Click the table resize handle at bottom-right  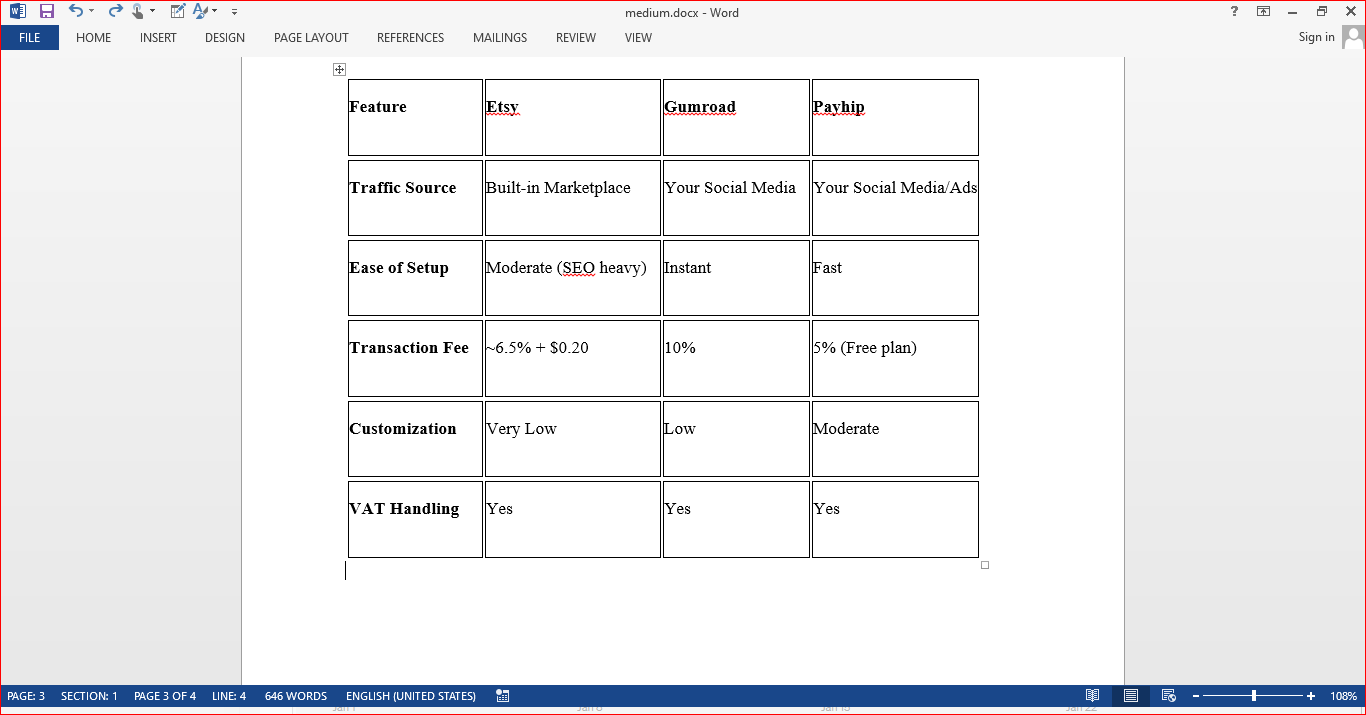pos(985,565)
